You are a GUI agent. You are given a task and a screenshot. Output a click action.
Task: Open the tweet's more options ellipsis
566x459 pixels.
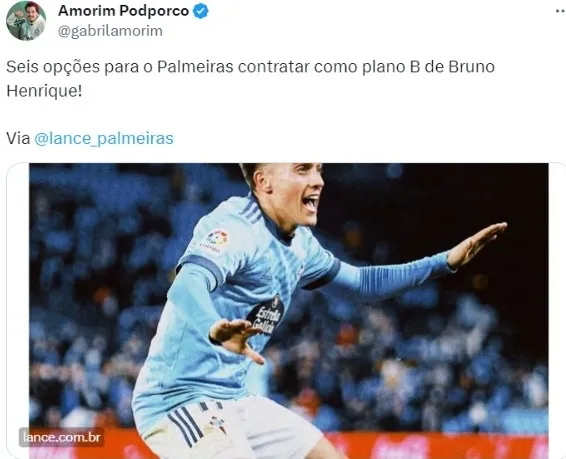[561, 12]
